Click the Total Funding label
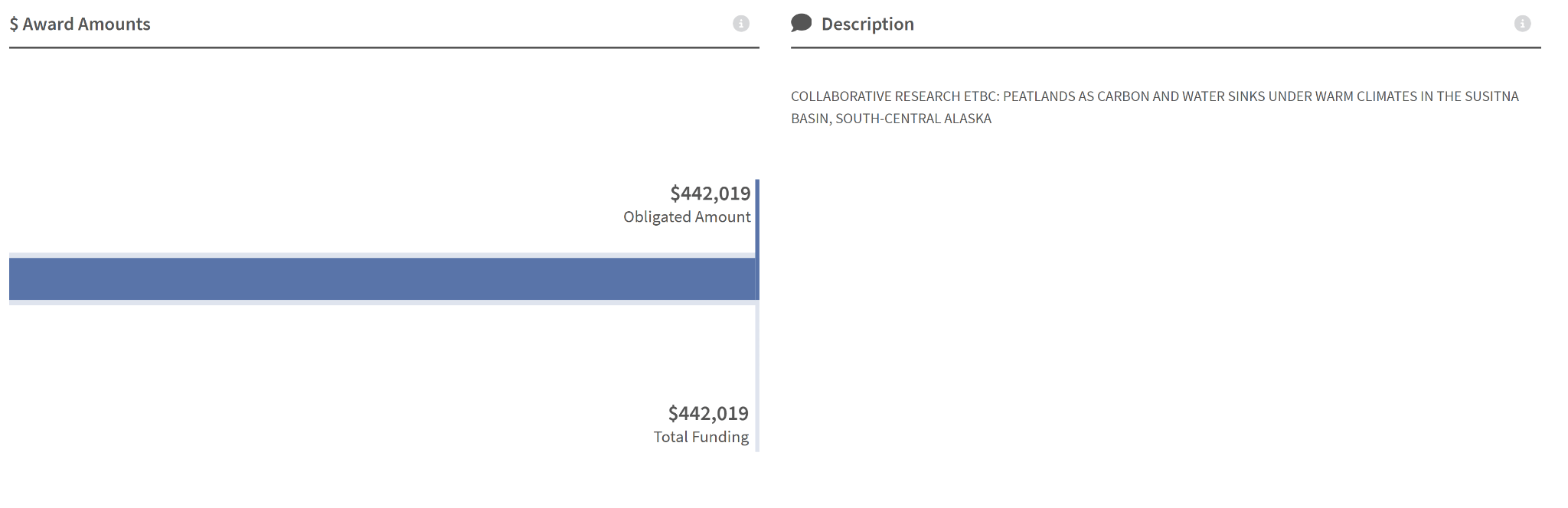Viewport: 1568px width, 508px height. pos(701,437)
